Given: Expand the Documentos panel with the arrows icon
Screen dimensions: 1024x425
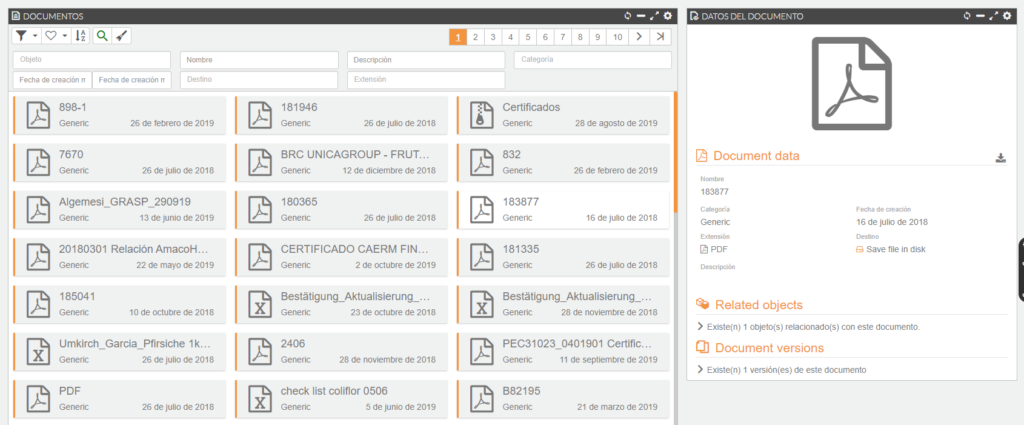Looking at the screenshot, I should click(x=654, y=16).
